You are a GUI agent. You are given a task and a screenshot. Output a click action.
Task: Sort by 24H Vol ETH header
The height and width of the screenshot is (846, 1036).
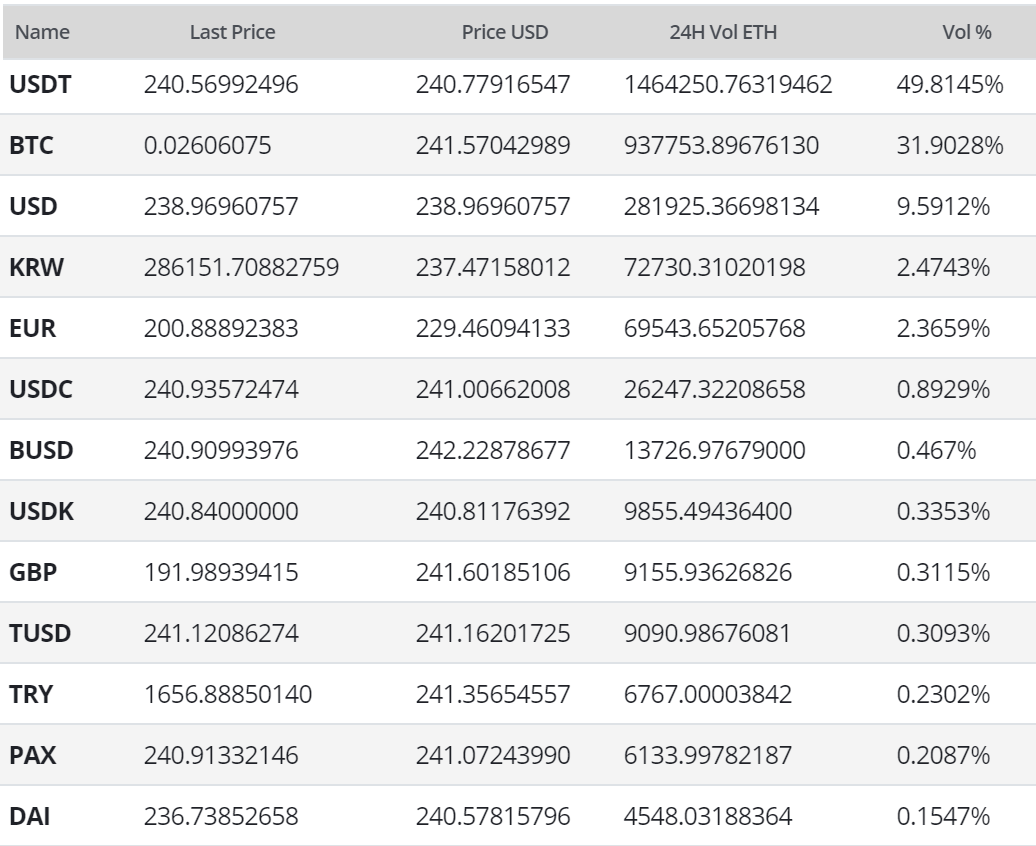[723, 32]
